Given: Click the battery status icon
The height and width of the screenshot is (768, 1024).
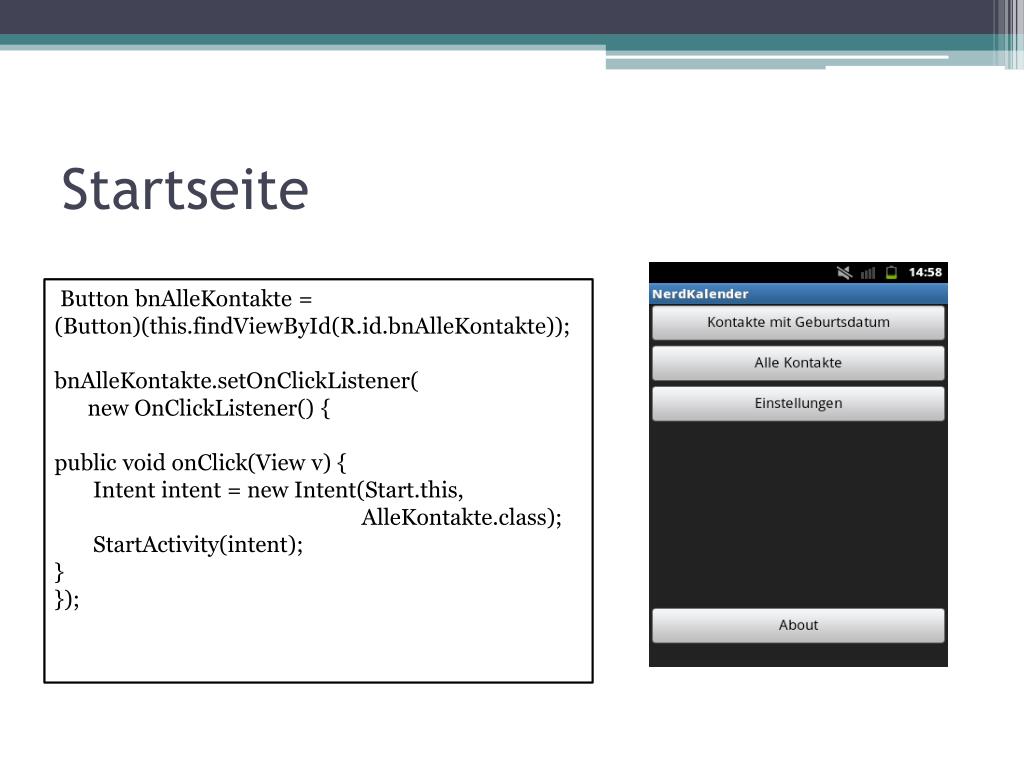Looking at the screenshot, I should (x=891, y=272).
